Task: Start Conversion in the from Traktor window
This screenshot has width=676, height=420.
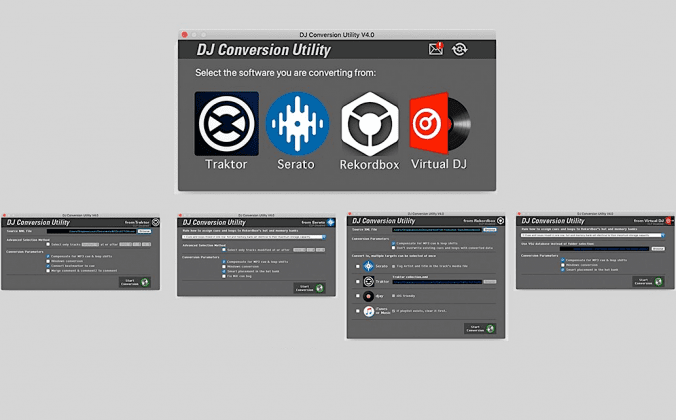Action: pyautogui.click(x=135, y=282)
